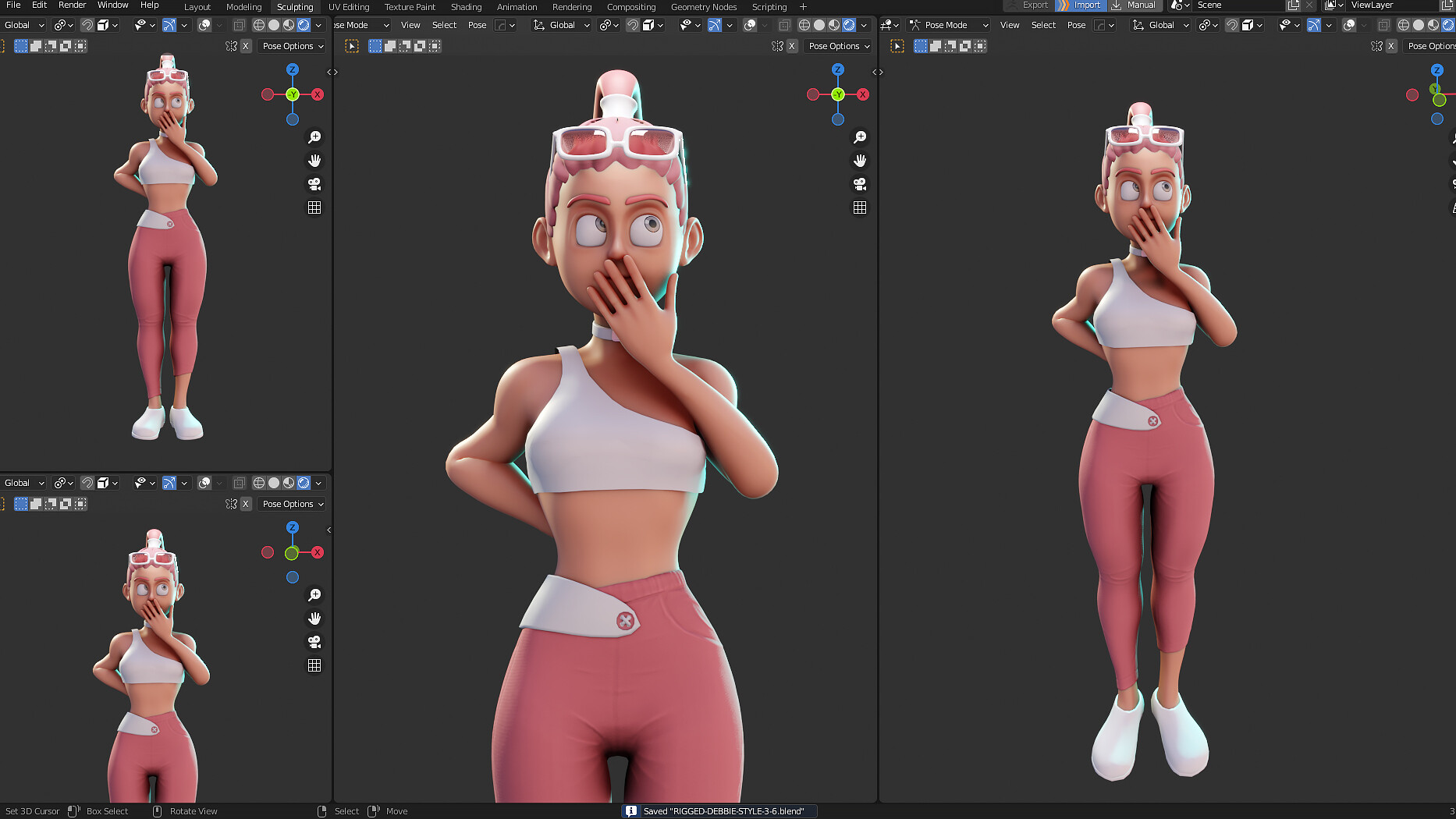The height and width of the screenshot is (819, 1456).
Task: Open the Pose Mode dropdown
Action: [948, 24]
